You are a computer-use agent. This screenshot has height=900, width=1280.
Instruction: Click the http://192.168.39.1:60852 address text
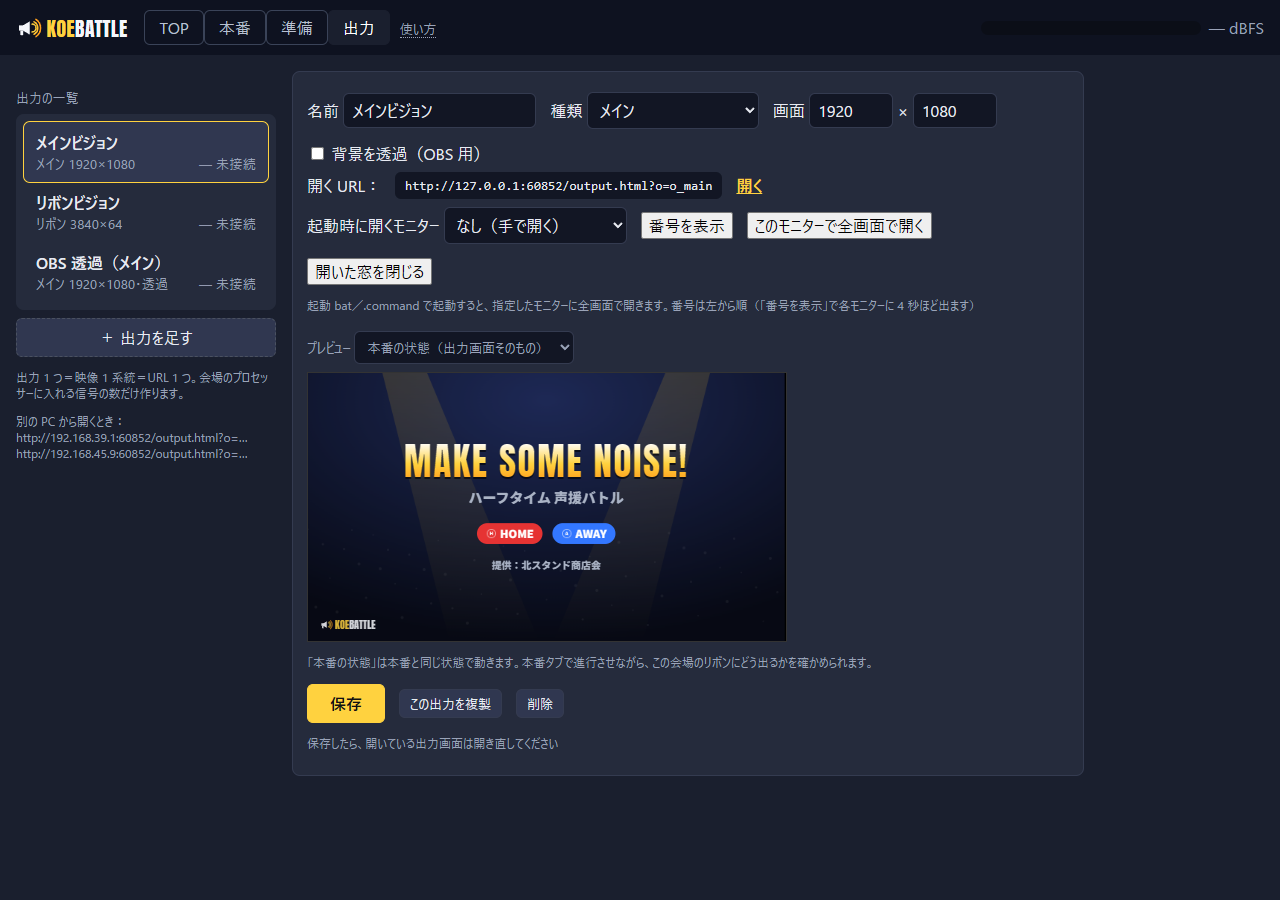coord(132,438)
